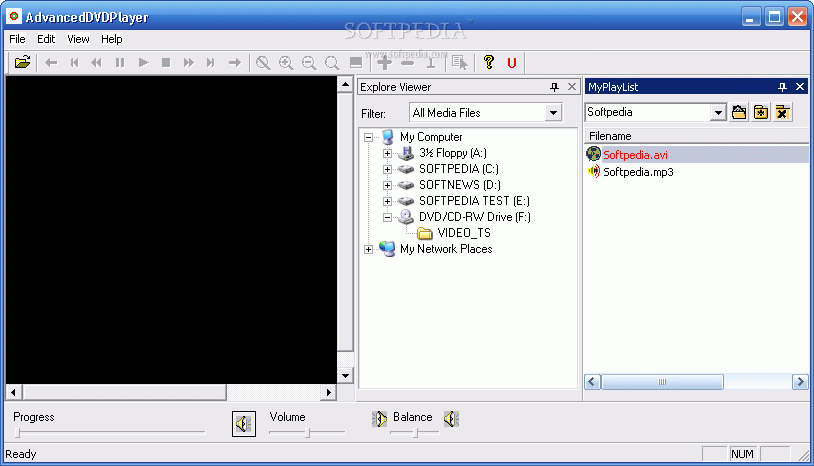814x466 pixels.
Task: Click the left balance speaker icon
Action: tap(379, 418)
